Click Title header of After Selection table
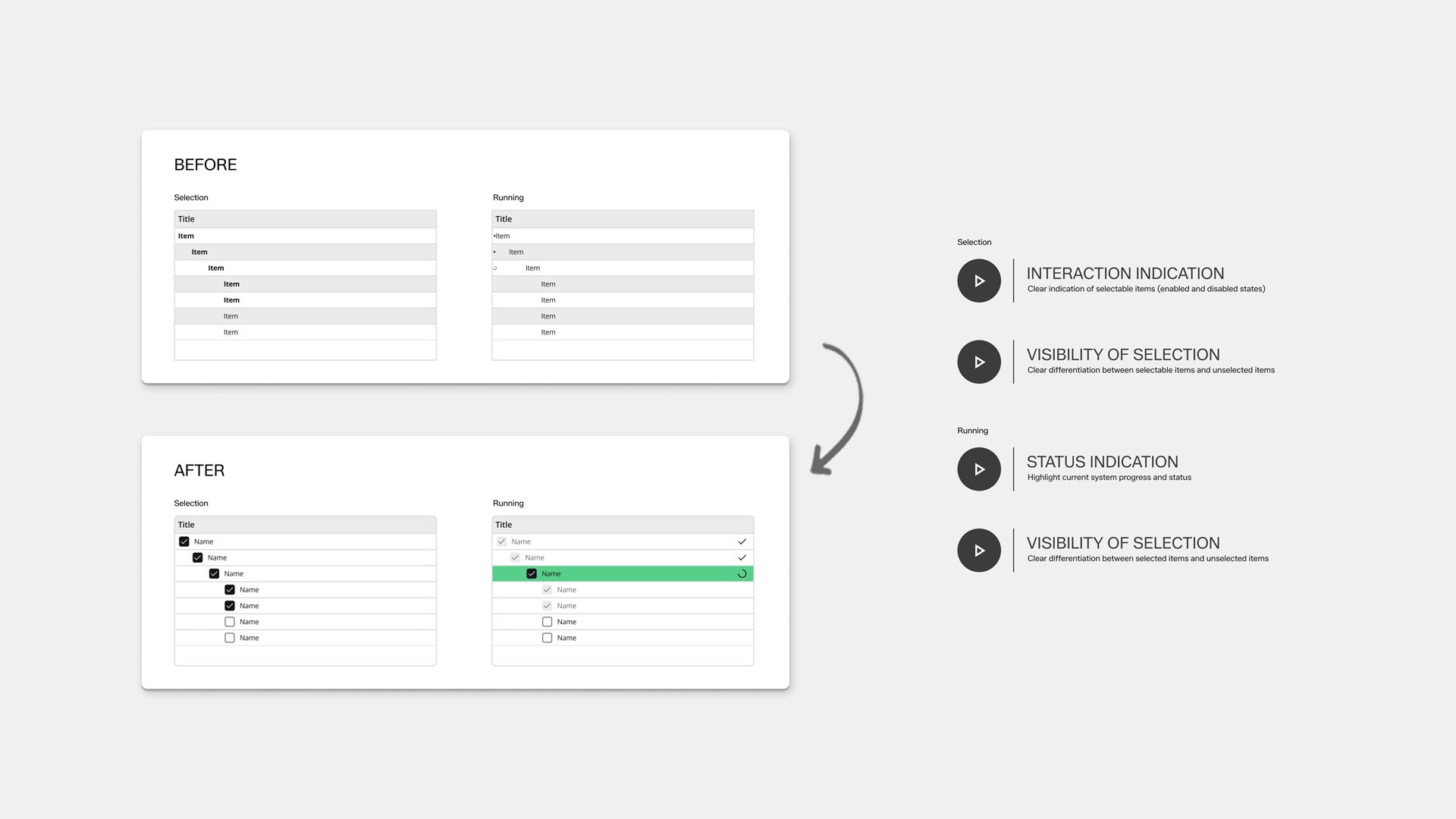 tap(187, 525)
